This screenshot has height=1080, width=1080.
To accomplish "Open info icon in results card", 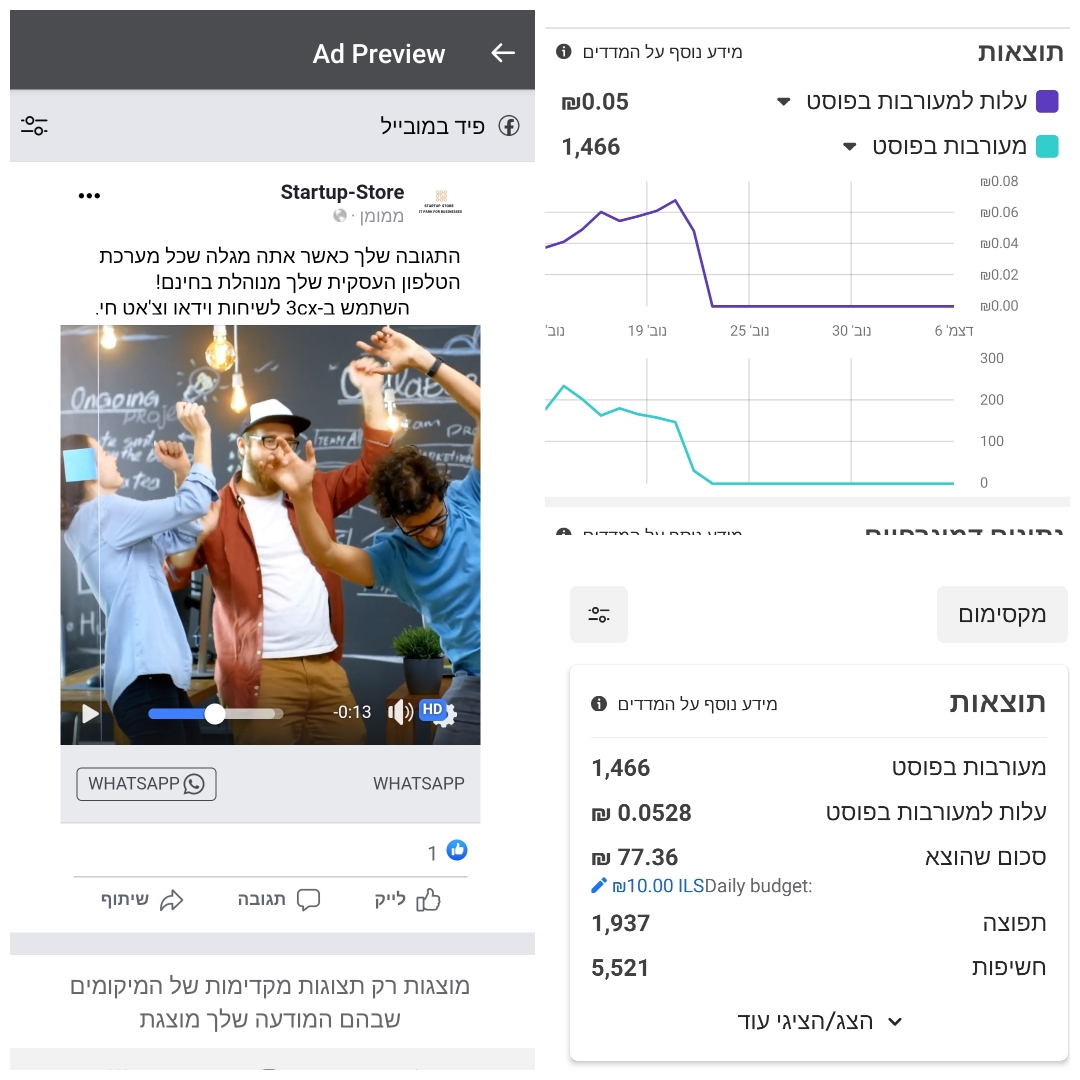I will [599, 703].
